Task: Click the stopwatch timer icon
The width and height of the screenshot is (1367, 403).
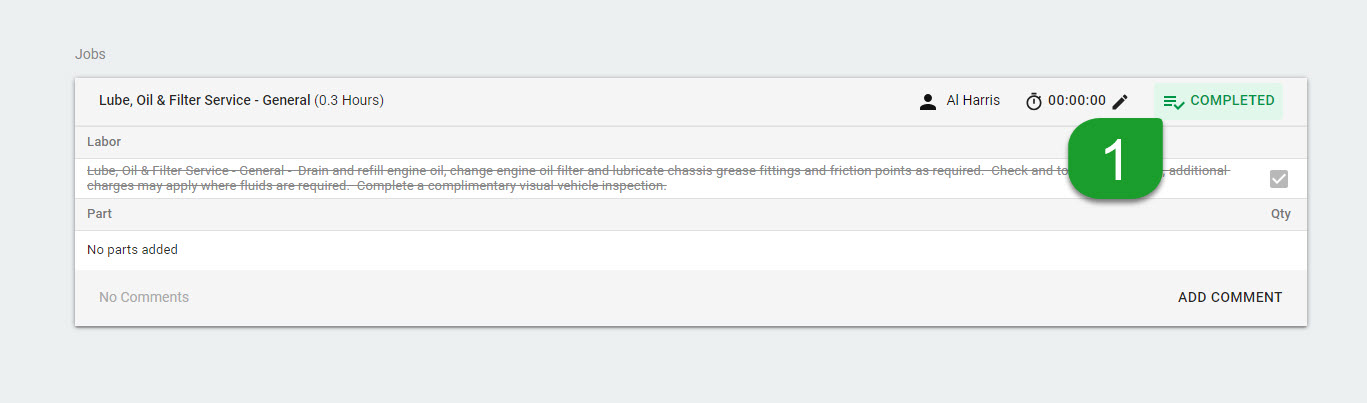Action: tap(1034, 101)
